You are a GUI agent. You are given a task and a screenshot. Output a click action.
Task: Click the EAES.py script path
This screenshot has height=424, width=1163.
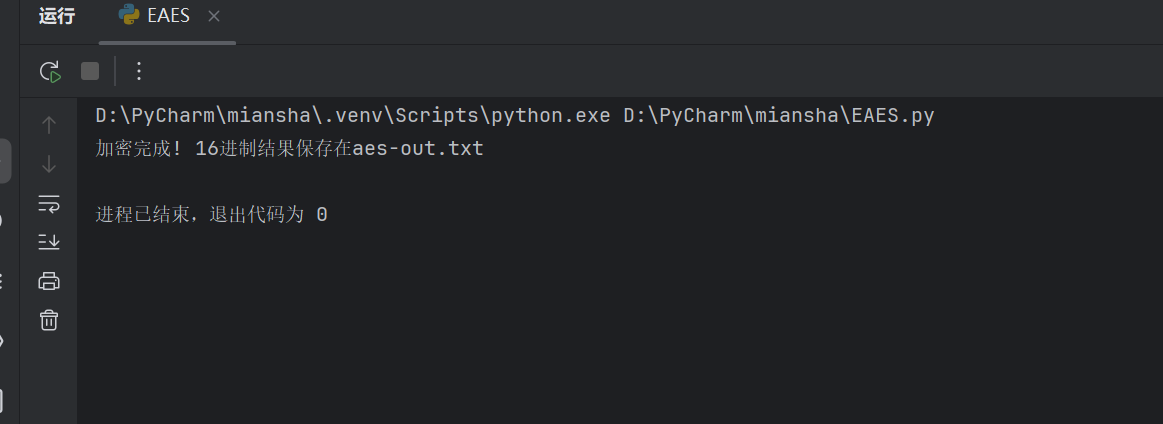(779, 116)
